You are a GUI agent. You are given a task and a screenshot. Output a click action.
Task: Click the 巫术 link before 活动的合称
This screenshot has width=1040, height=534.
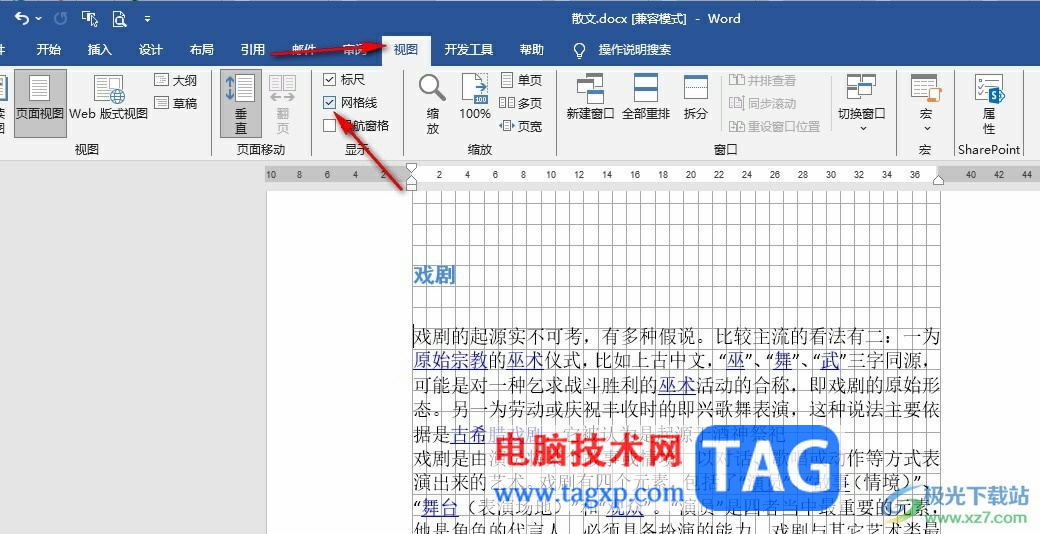tap(677, 385)
